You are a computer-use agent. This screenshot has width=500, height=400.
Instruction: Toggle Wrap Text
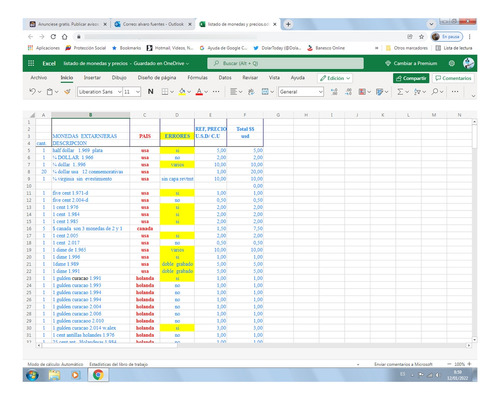pos(251,92)
